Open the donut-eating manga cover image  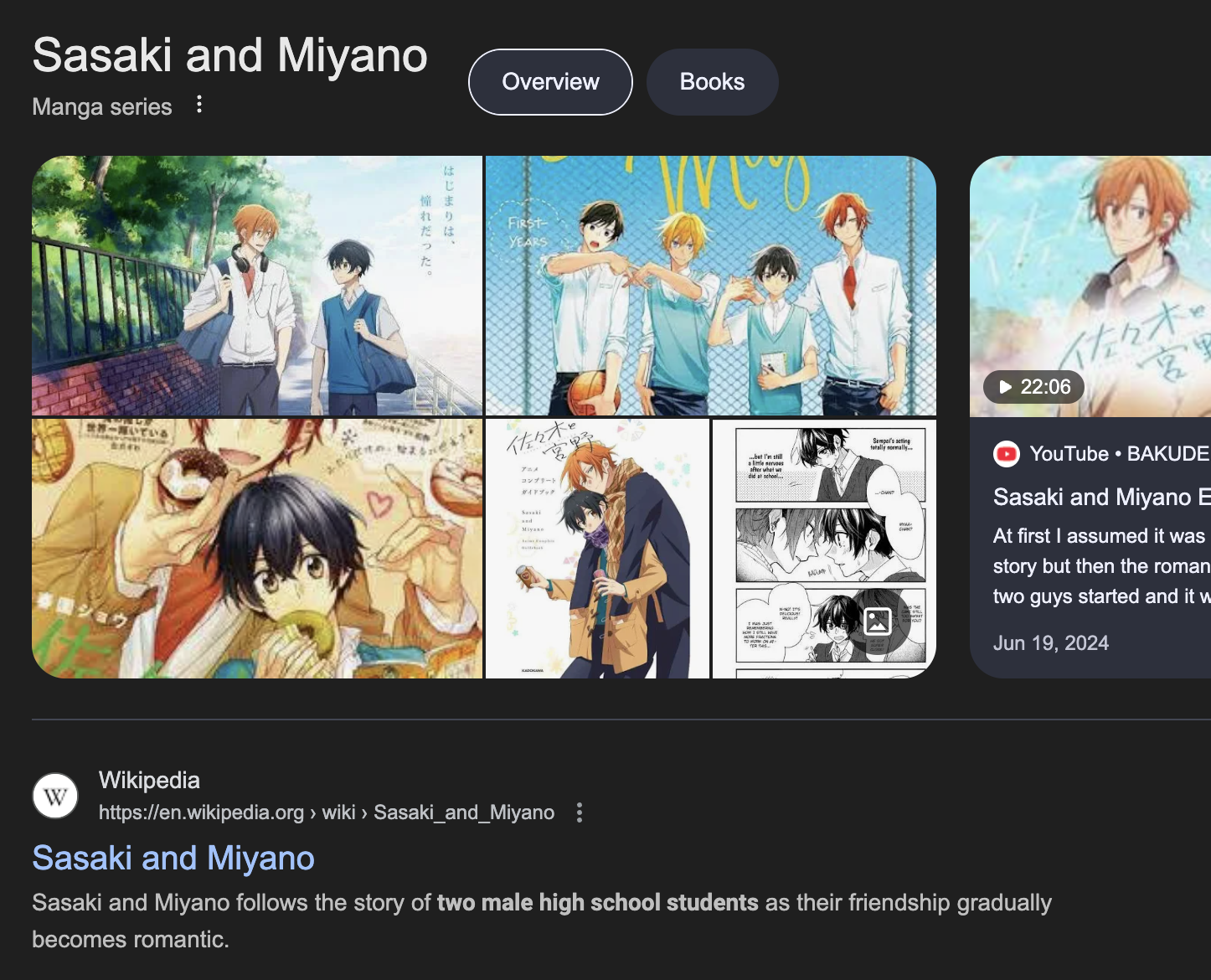click(257, 549)
